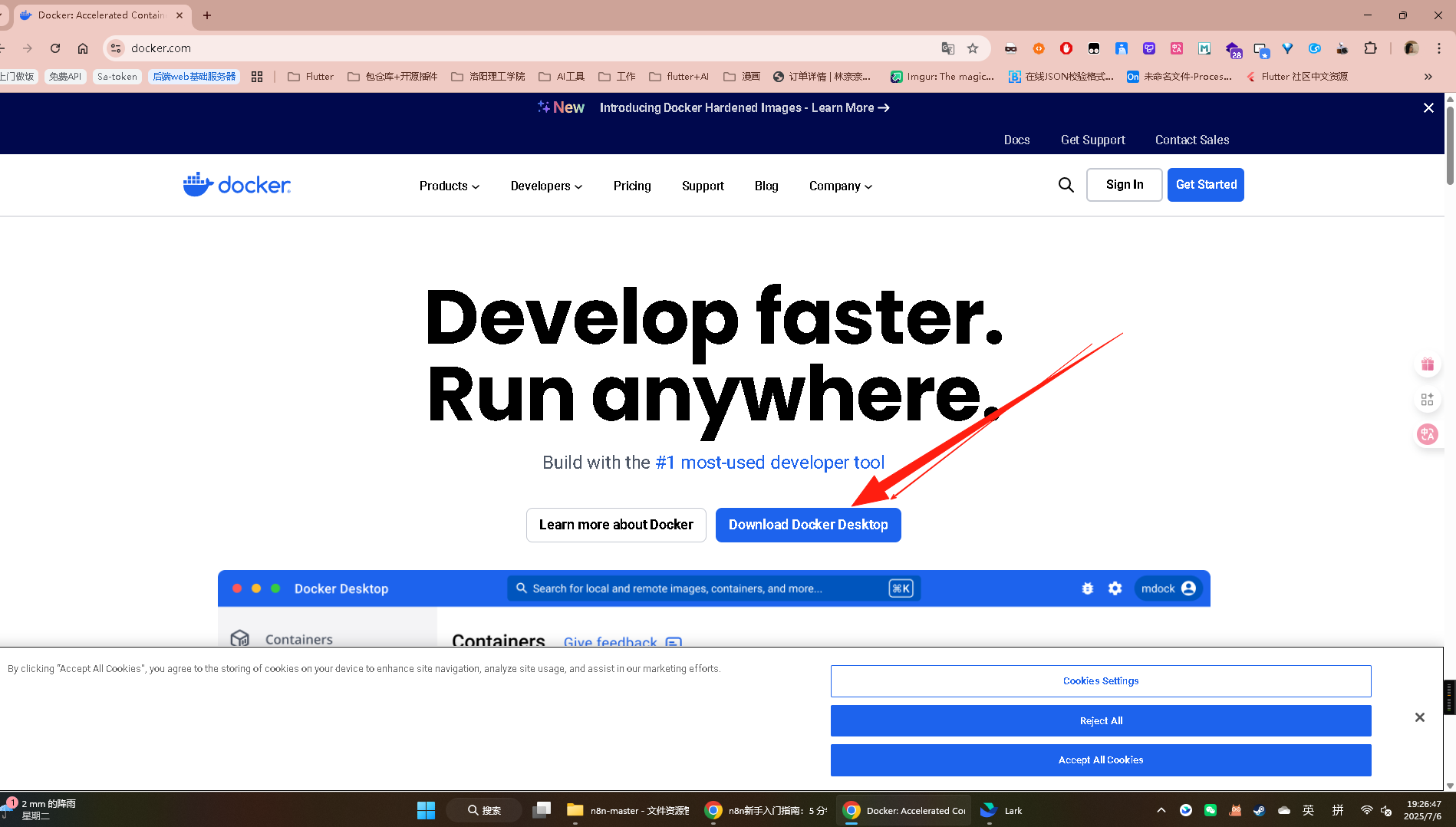Click the pink gift icon on right sidebar
The width and height of the screenshot is (1456, 827).
pos(1427,364)
